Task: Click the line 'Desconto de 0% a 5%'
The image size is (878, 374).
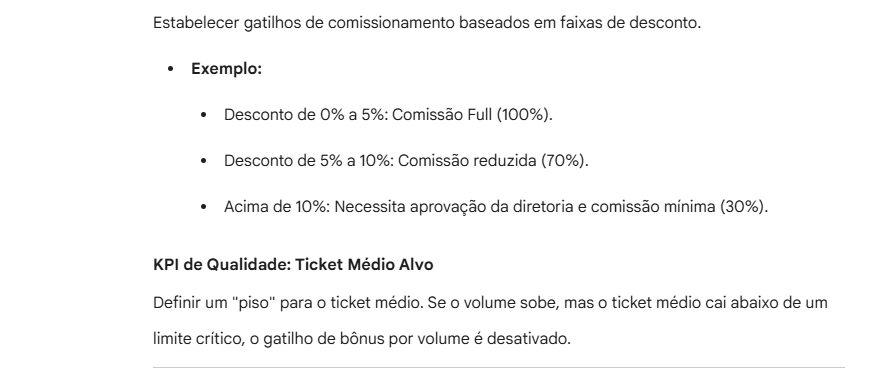Action: click(x=388, y=115)
